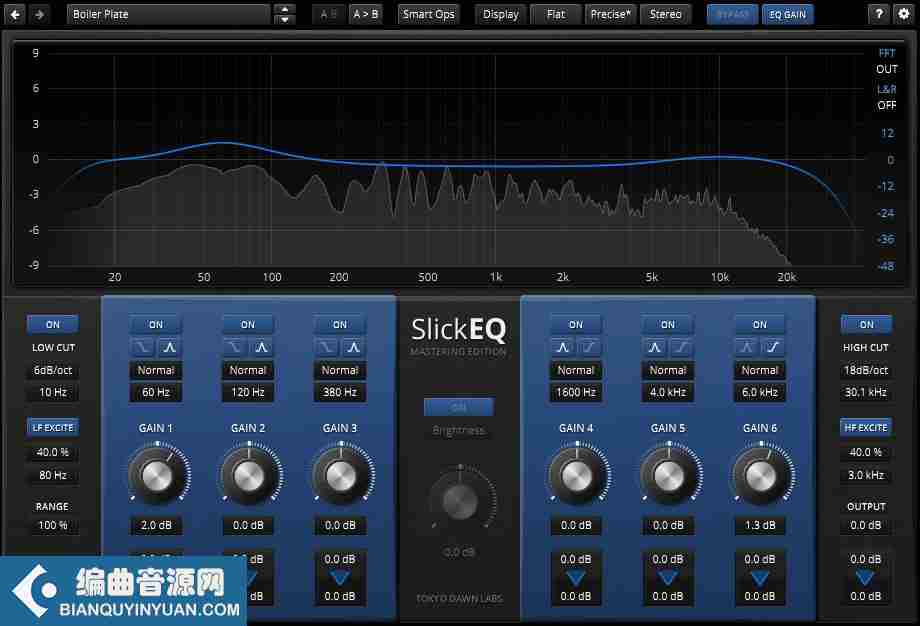Open the help question mark icon
The height and width of the screenshot is (626, 920).
878,14
